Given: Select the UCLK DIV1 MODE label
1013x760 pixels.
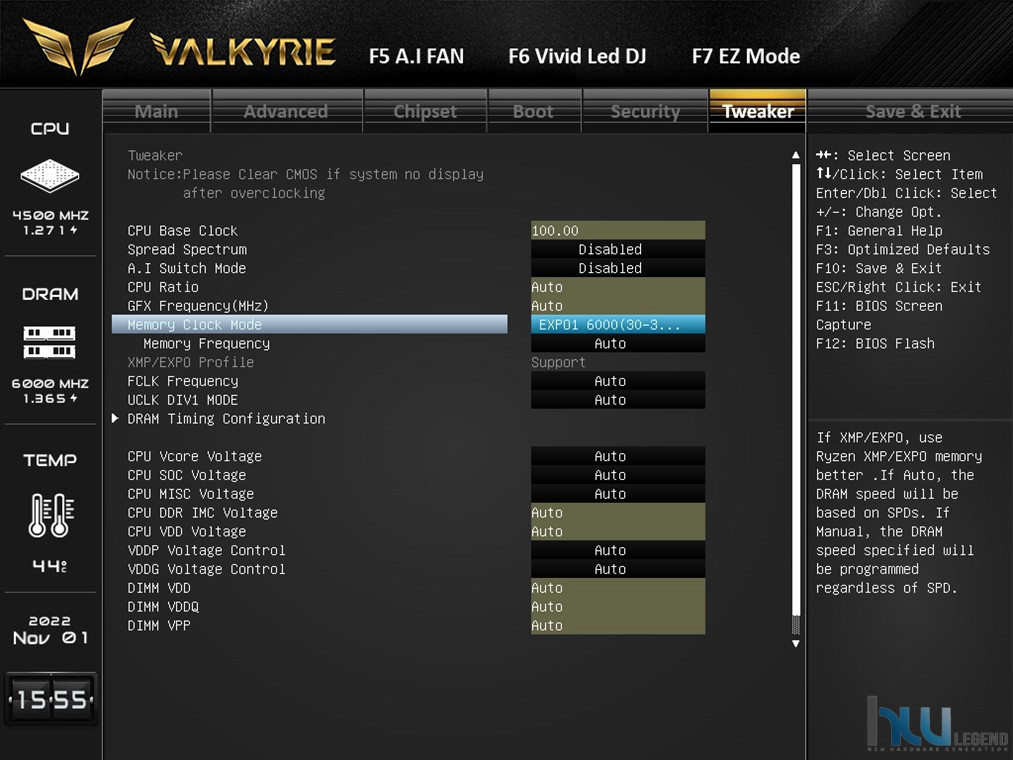Looking at the screenshot, I should point(183,400).
